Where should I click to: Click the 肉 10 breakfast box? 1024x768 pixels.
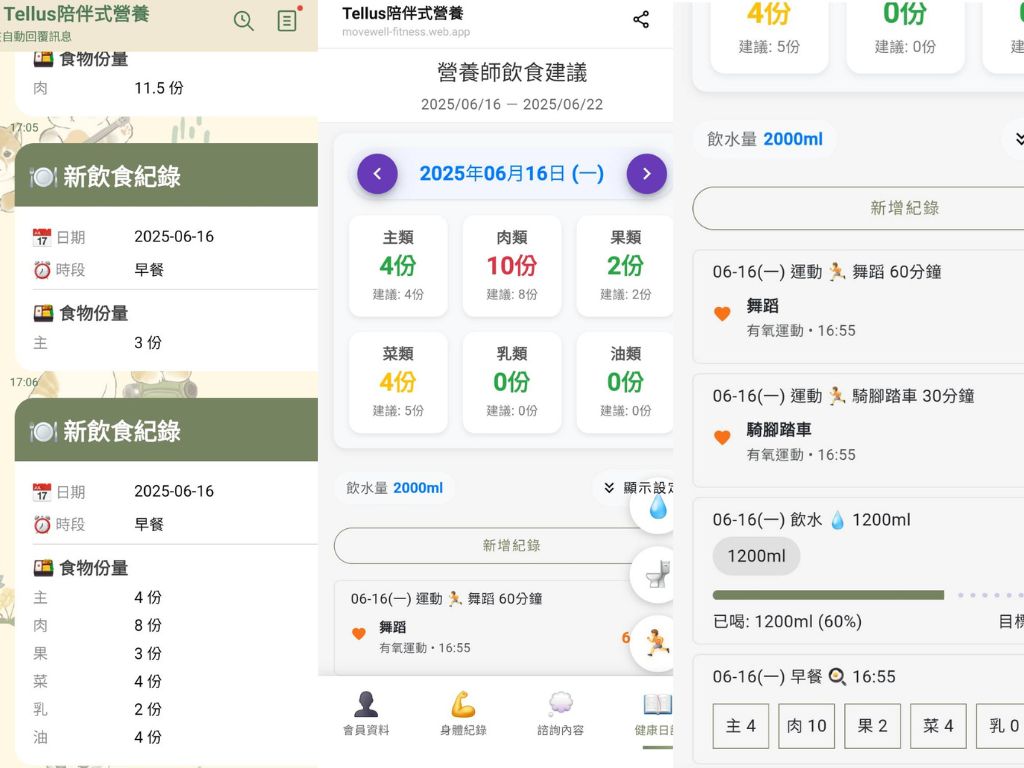[807, 726]
